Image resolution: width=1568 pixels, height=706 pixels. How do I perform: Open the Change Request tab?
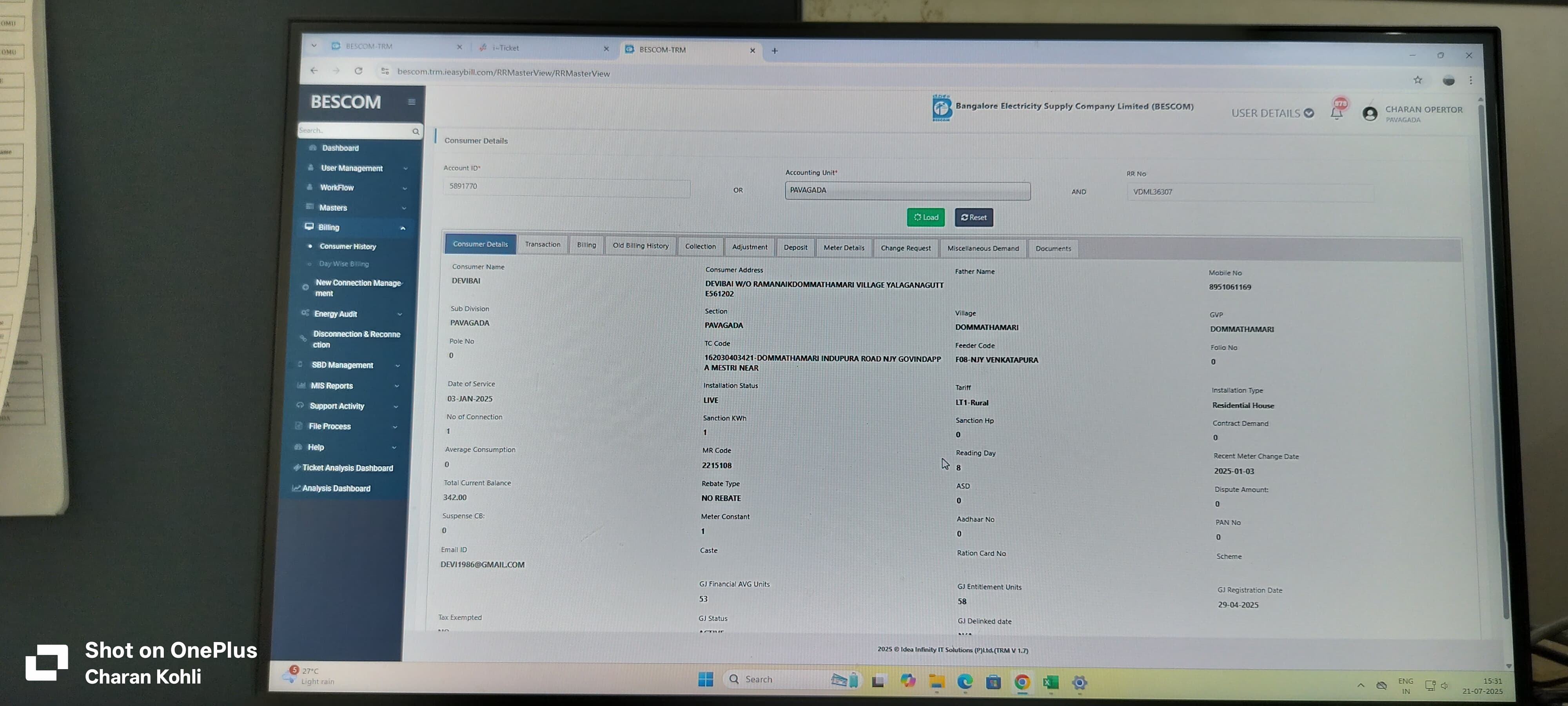pos(905,248)
